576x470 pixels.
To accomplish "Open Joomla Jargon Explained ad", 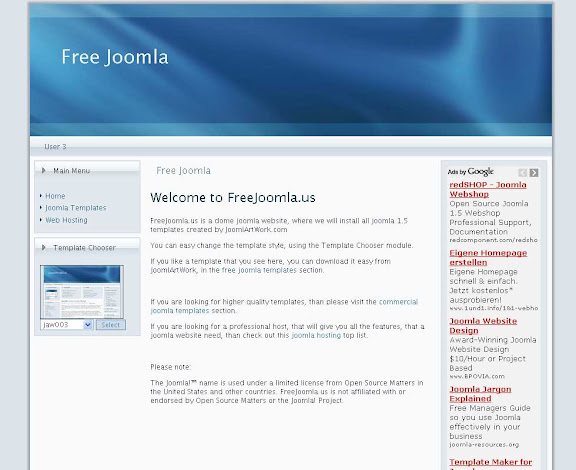I will (x=480, y=394).
